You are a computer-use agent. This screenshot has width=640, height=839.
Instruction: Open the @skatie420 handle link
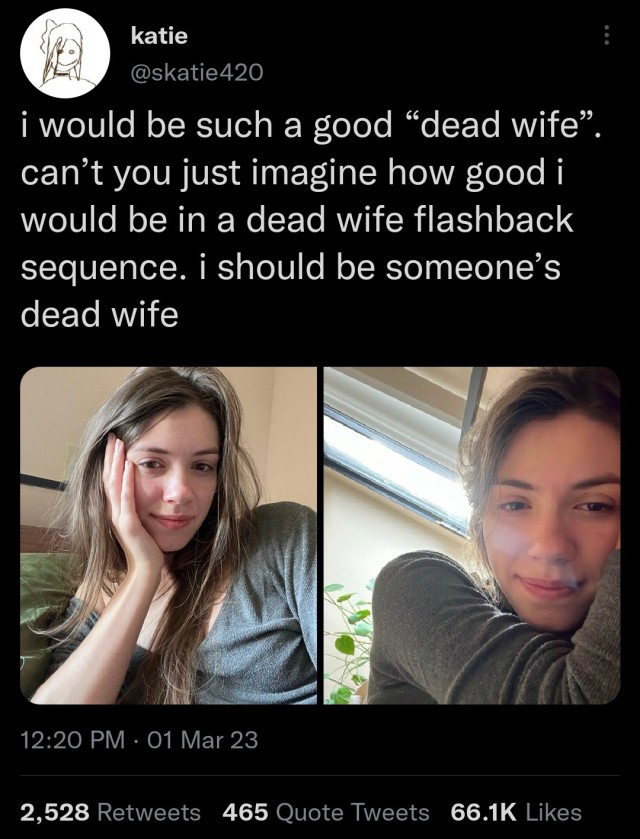(197, 72)
